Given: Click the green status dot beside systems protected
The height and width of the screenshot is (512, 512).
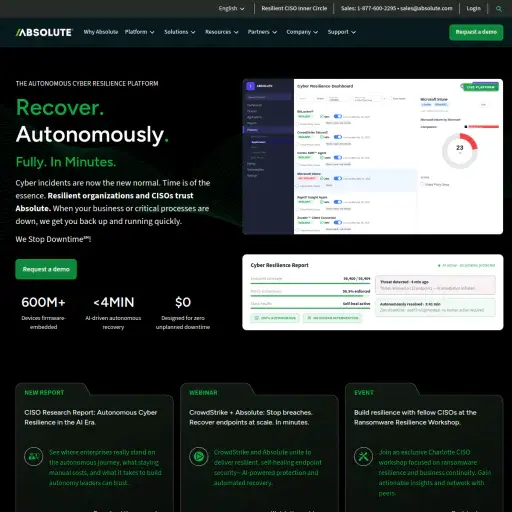Looking at the screenshot, I should pos(439,266).
